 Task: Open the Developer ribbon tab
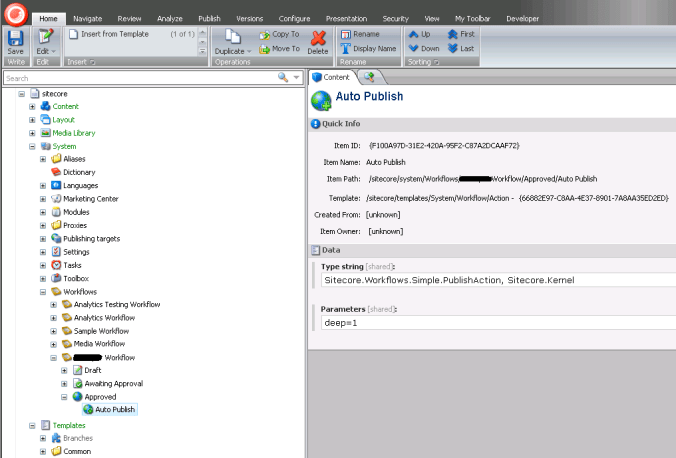(x=523, y=19)
